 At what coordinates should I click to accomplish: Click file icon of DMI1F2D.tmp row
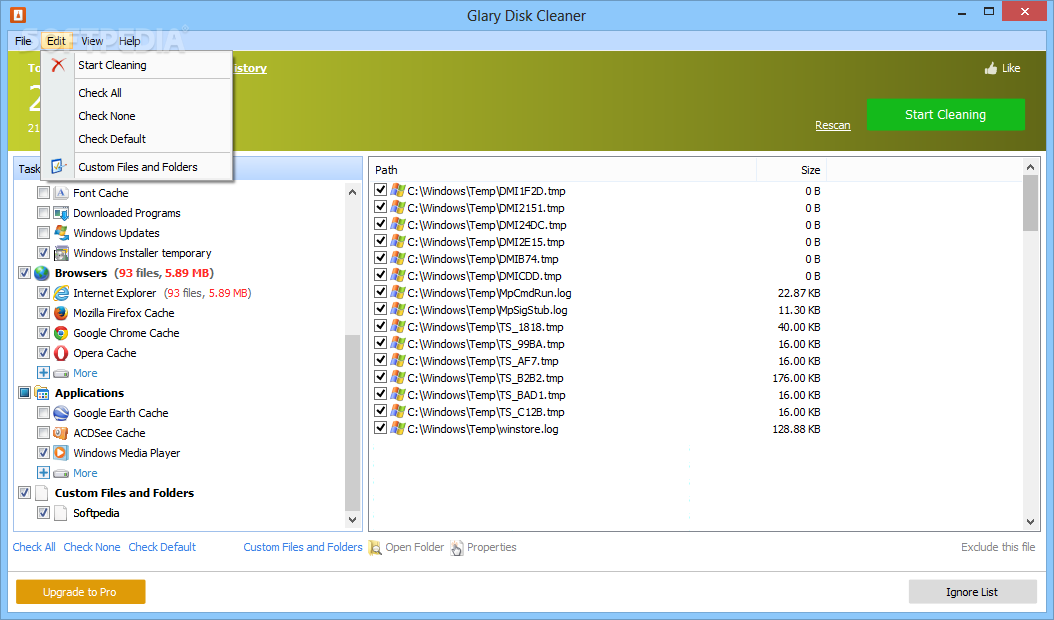[398, 190]
